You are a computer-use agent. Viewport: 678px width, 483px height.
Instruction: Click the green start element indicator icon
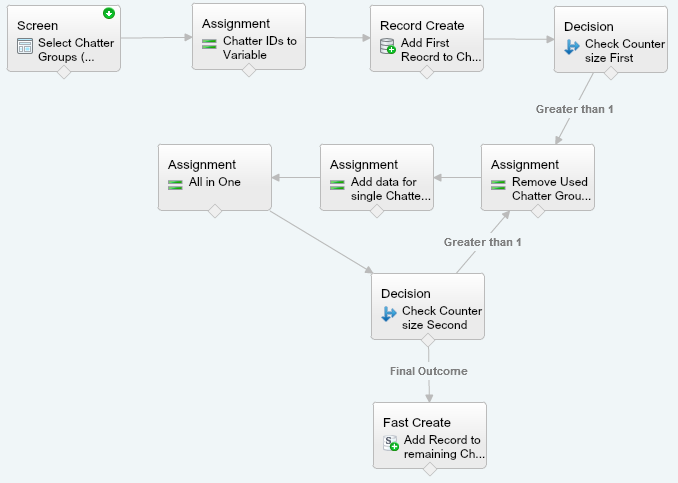click(x=109, y=14)
